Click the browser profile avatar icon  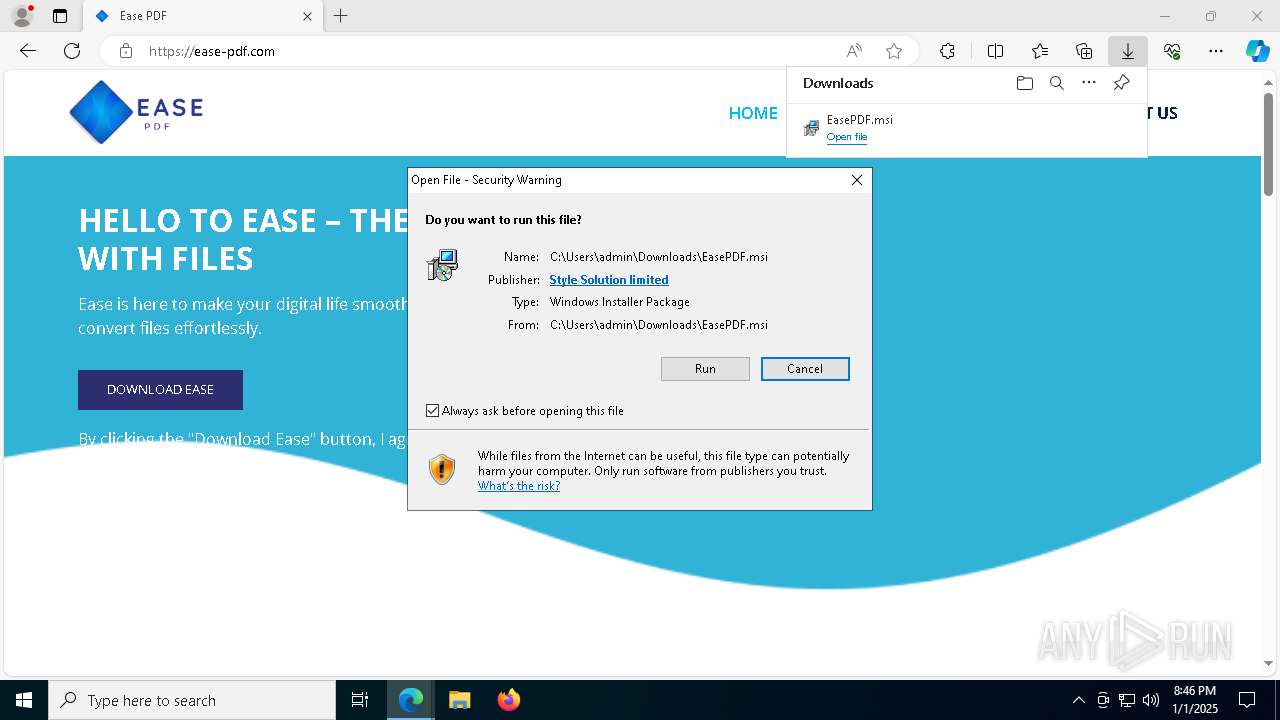[x=21, y=16]
